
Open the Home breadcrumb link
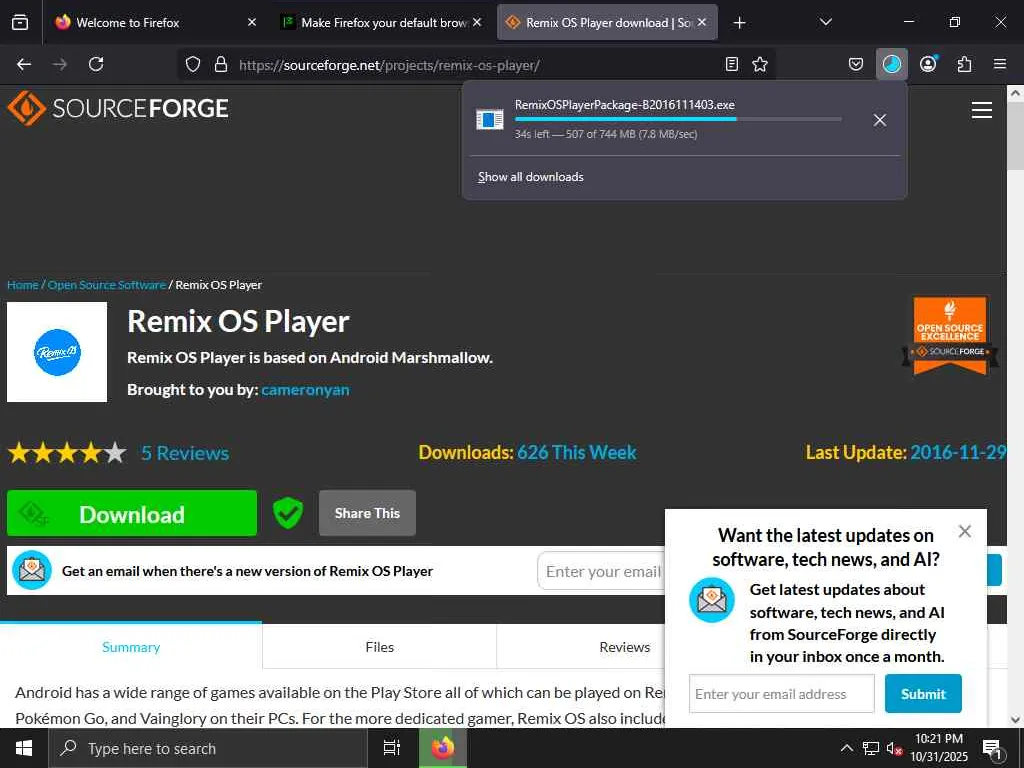[x=22, y=285]
